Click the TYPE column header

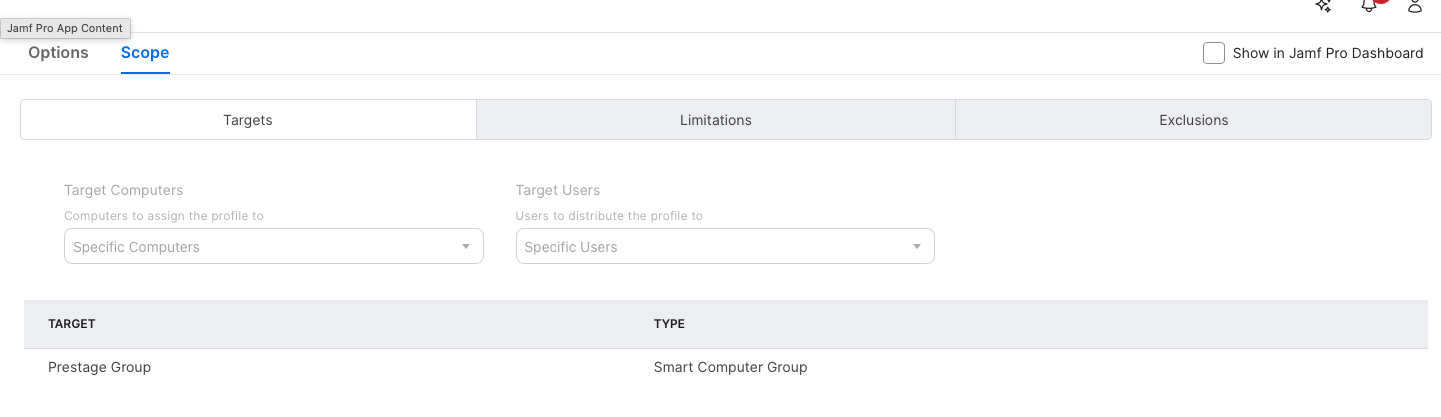(669, 324)
